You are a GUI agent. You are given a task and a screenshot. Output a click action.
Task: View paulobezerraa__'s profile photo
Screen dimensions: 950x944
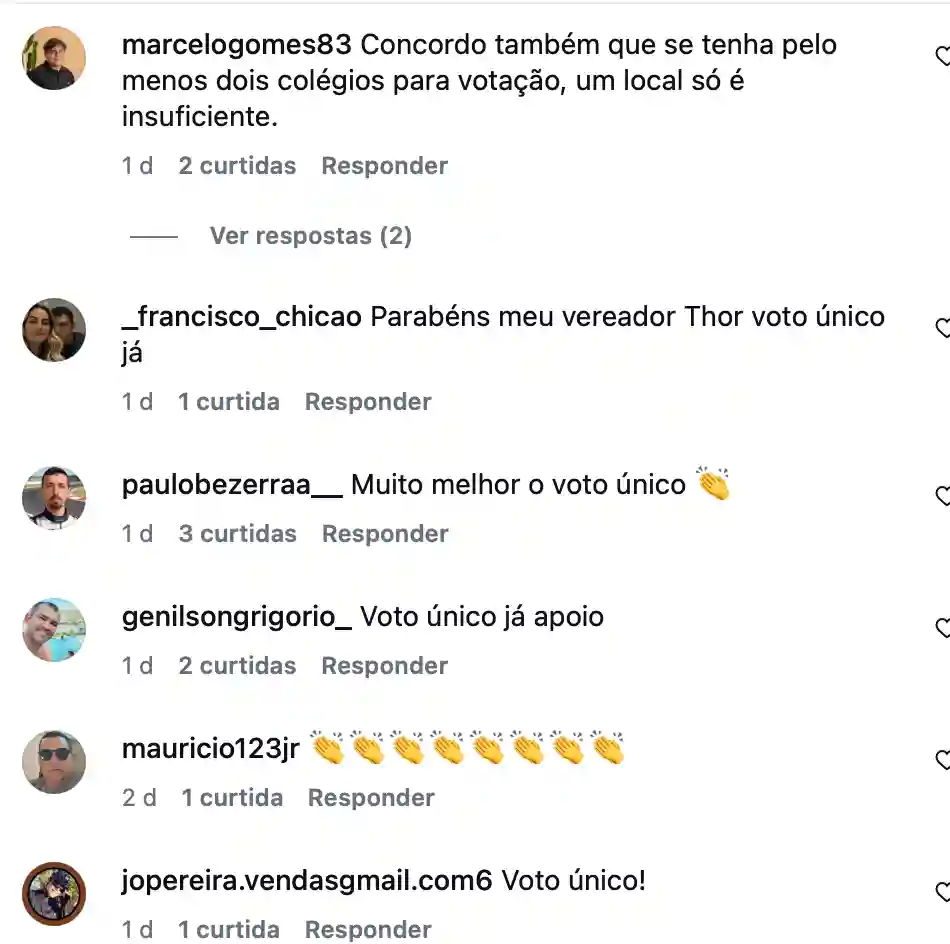click(x=54, y=498)
